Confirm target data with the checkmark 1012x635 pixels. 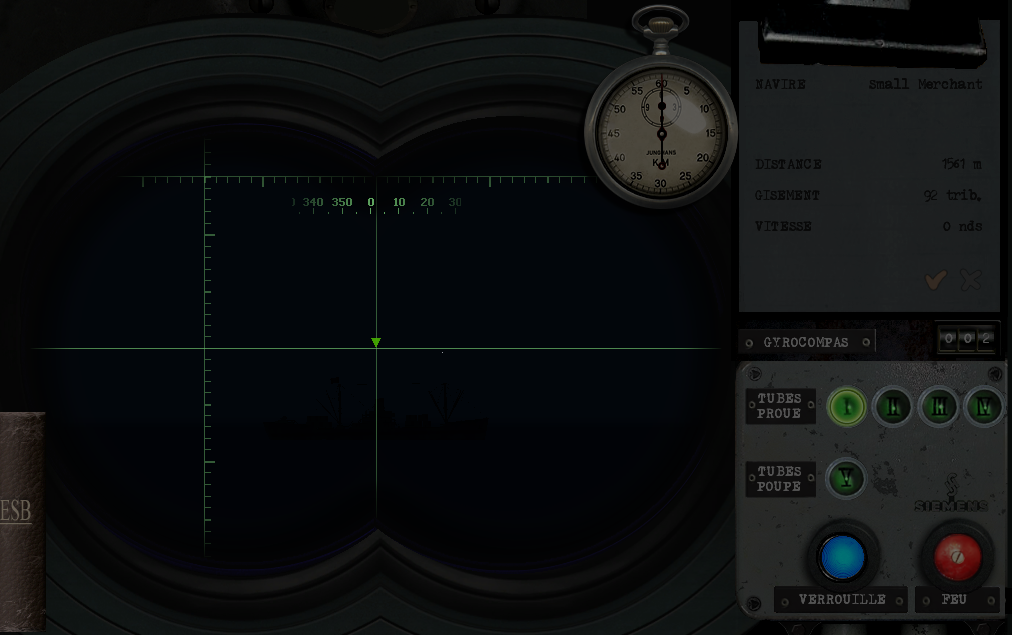(x=935, y=281)
